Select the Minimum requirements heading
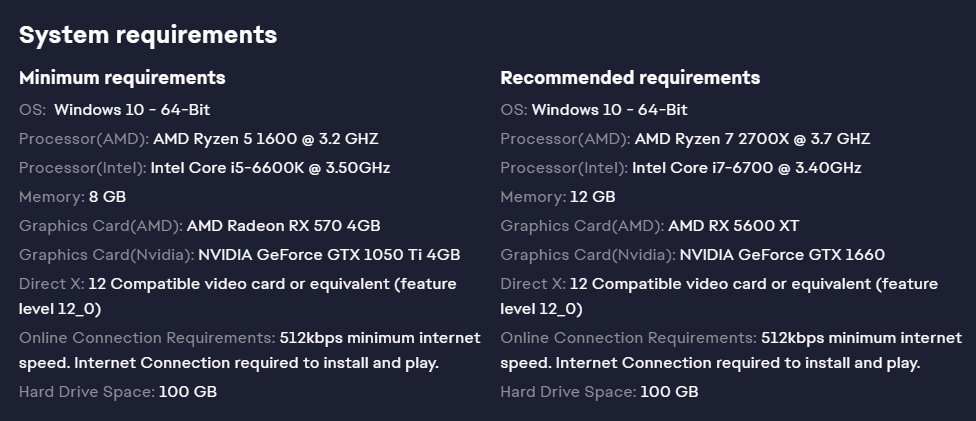The image size is (976, 421). [x=122, y=78]
